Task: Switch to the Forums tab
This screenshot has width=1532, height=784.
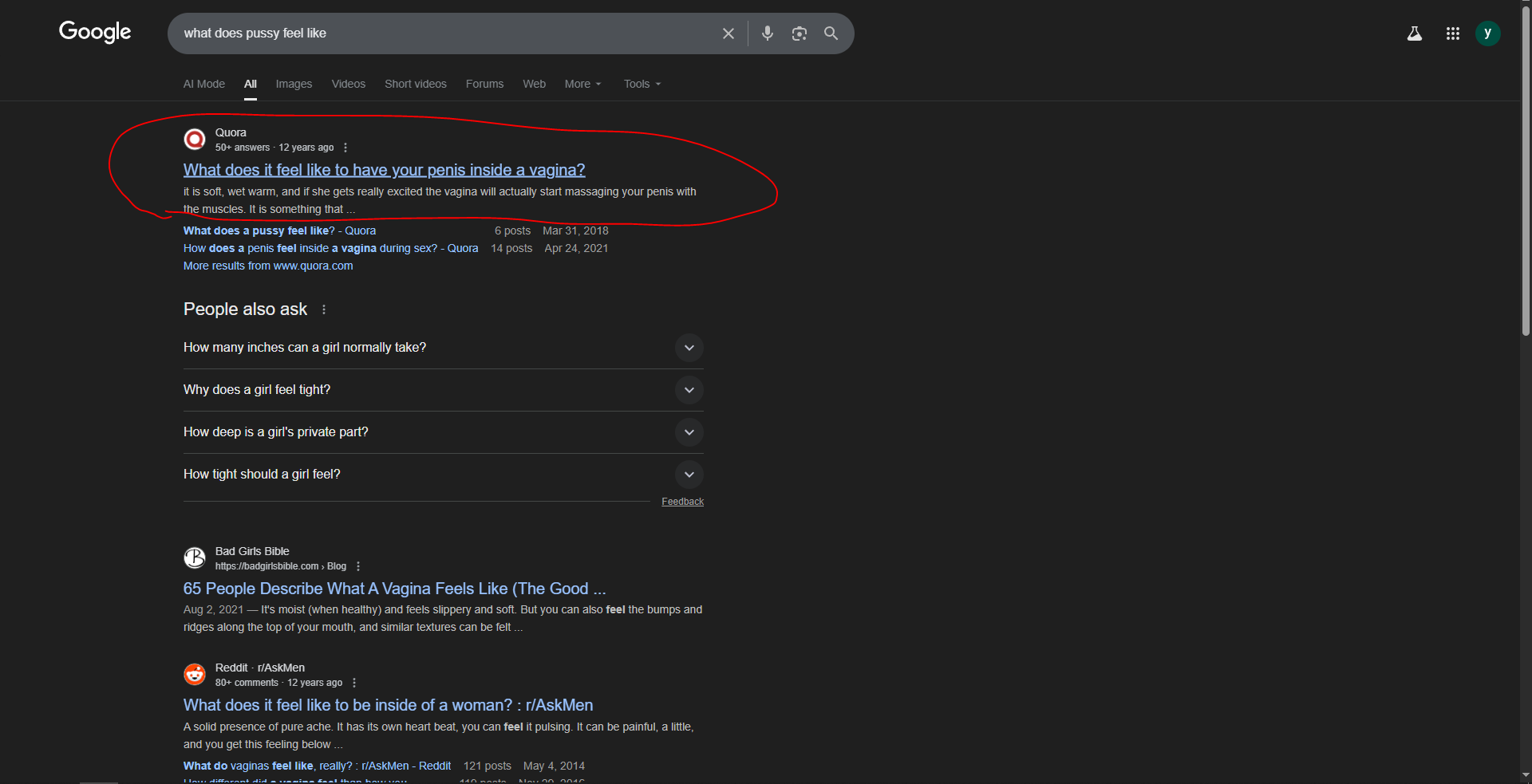Action: click(484, 84)
